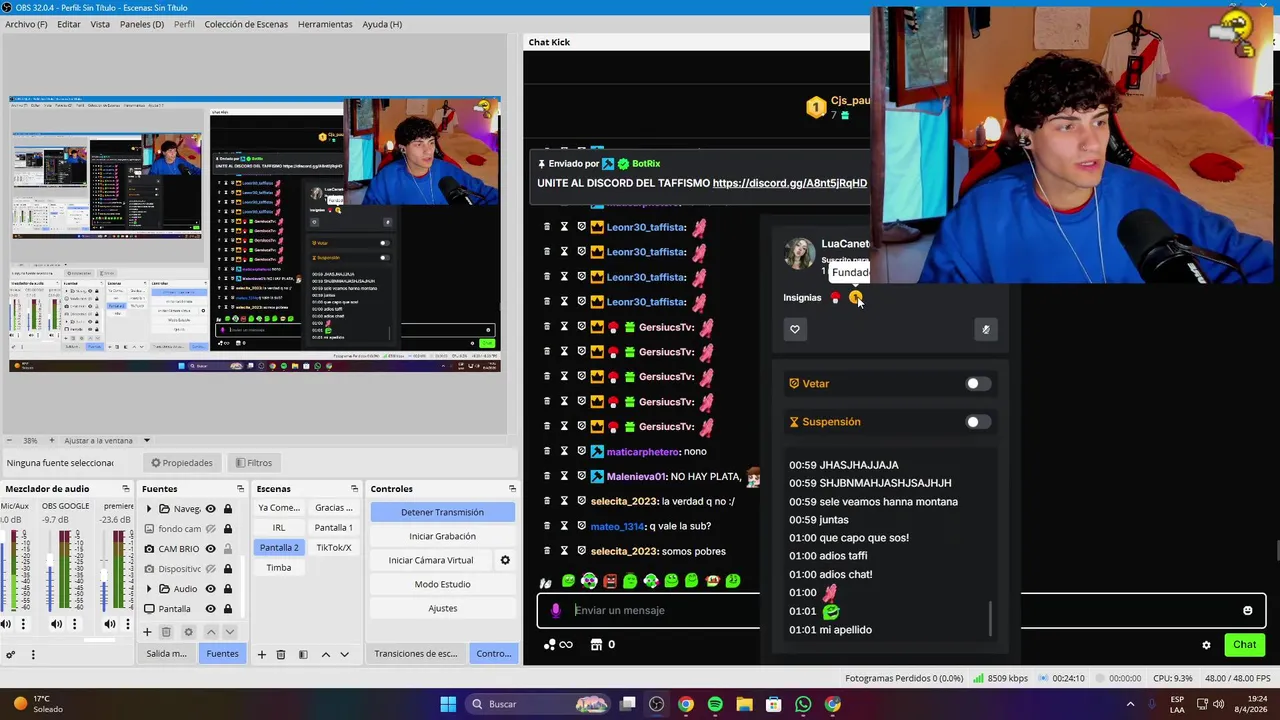Image resolution: width=1280 pixels, height=720 pixels.
Task: Click mute icon on user card
Action: (986, 329)
